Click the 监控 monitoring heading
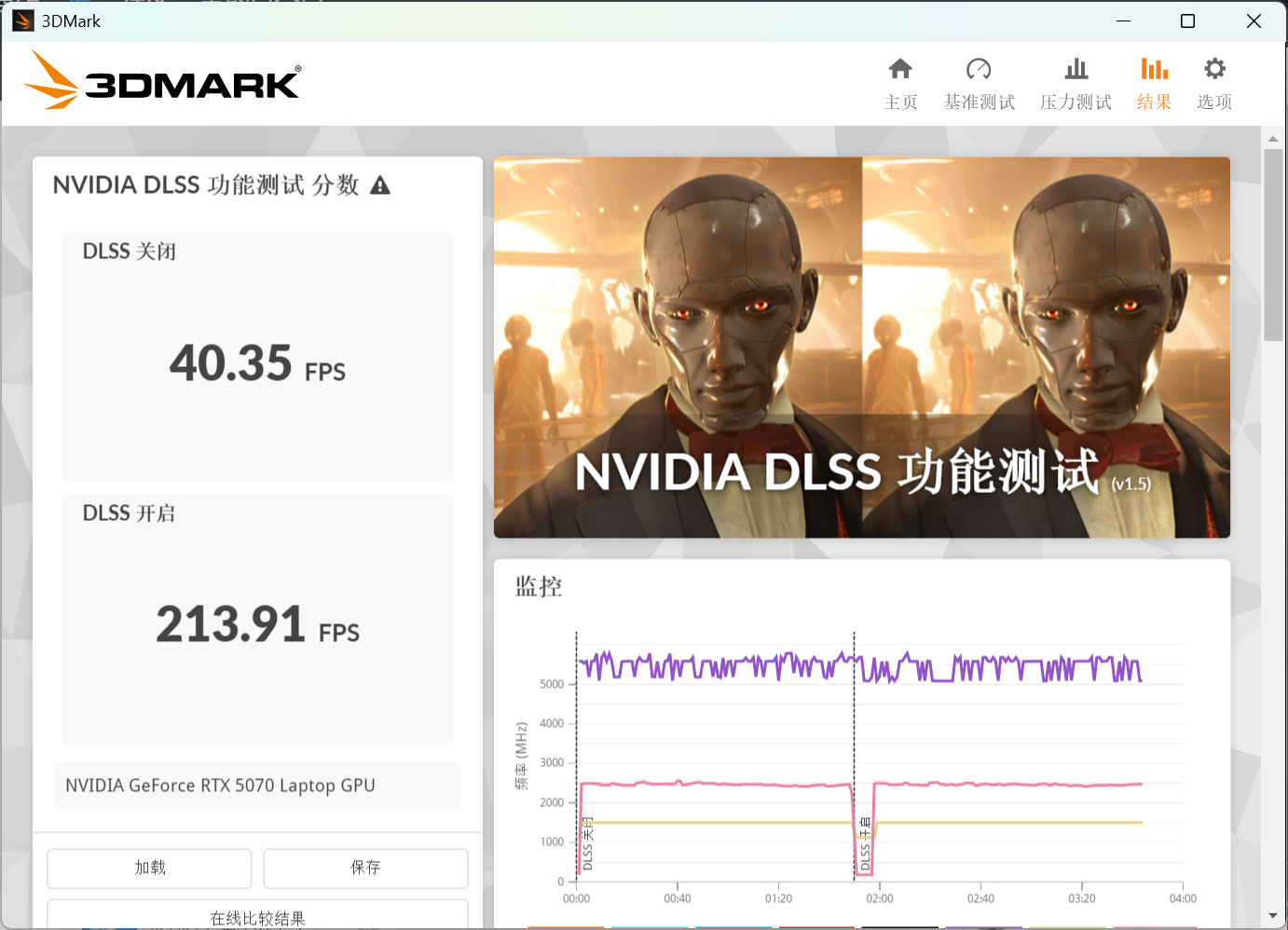 539,586
